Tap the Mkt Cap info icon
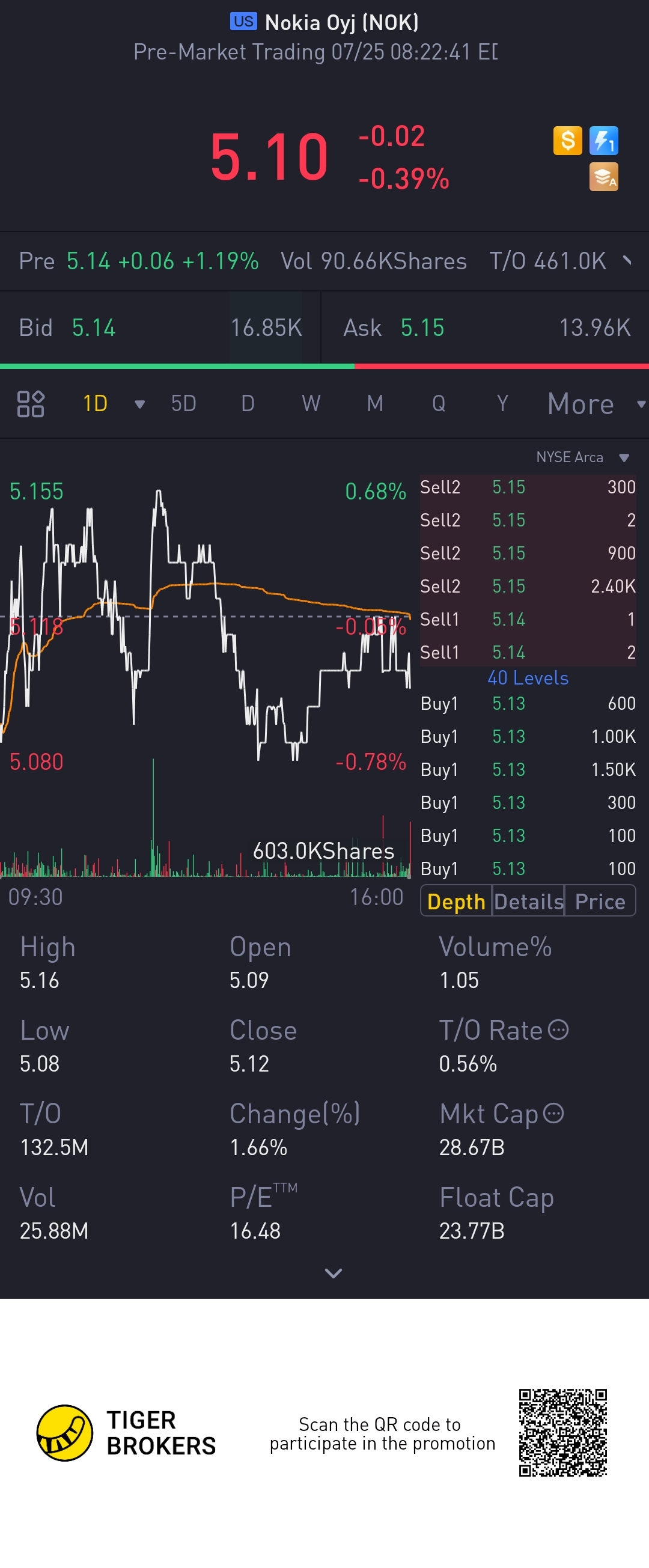 click(x=553, y=1113)
